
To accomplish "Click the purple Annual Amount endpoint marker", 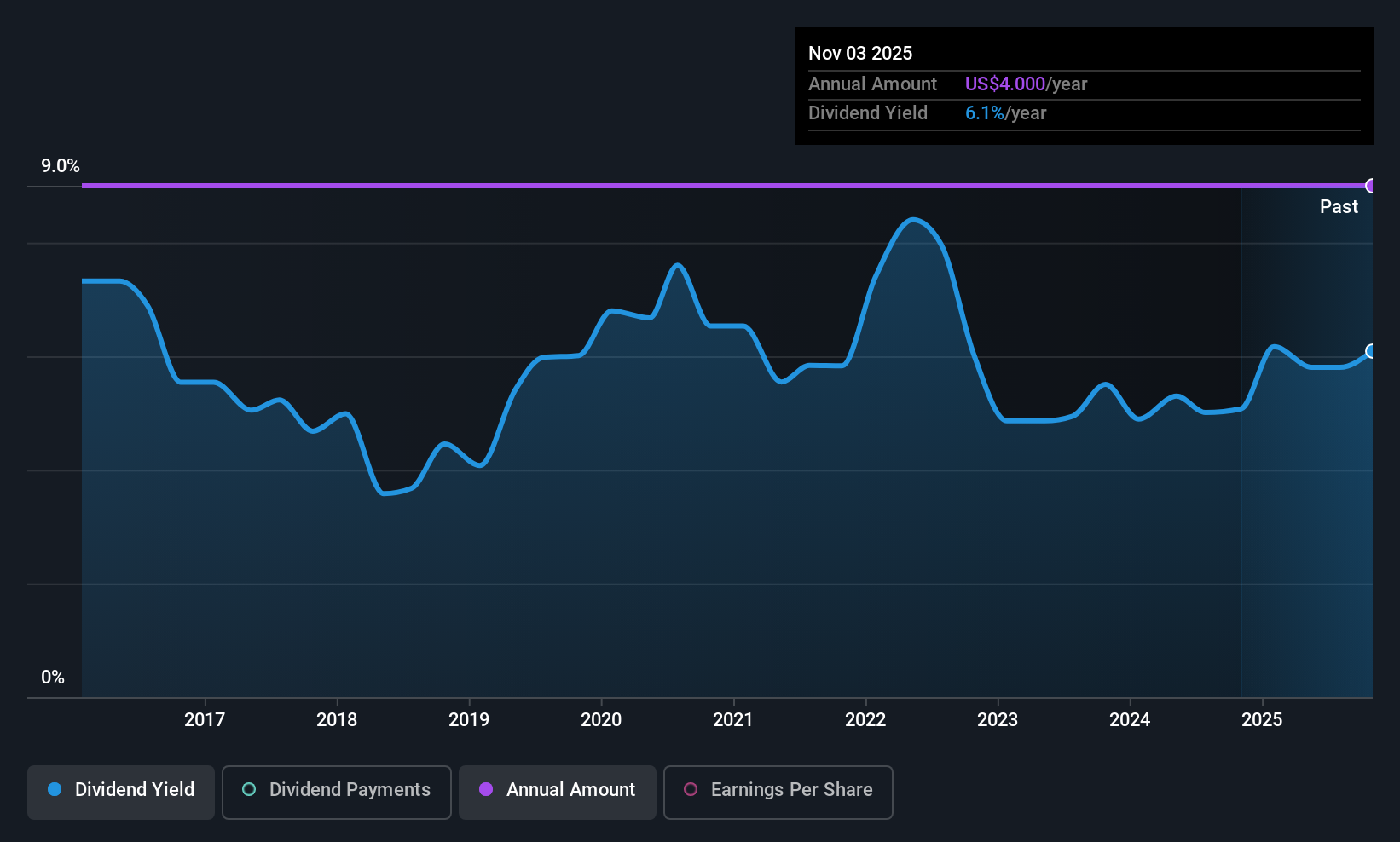I will tap(1371, 186).
